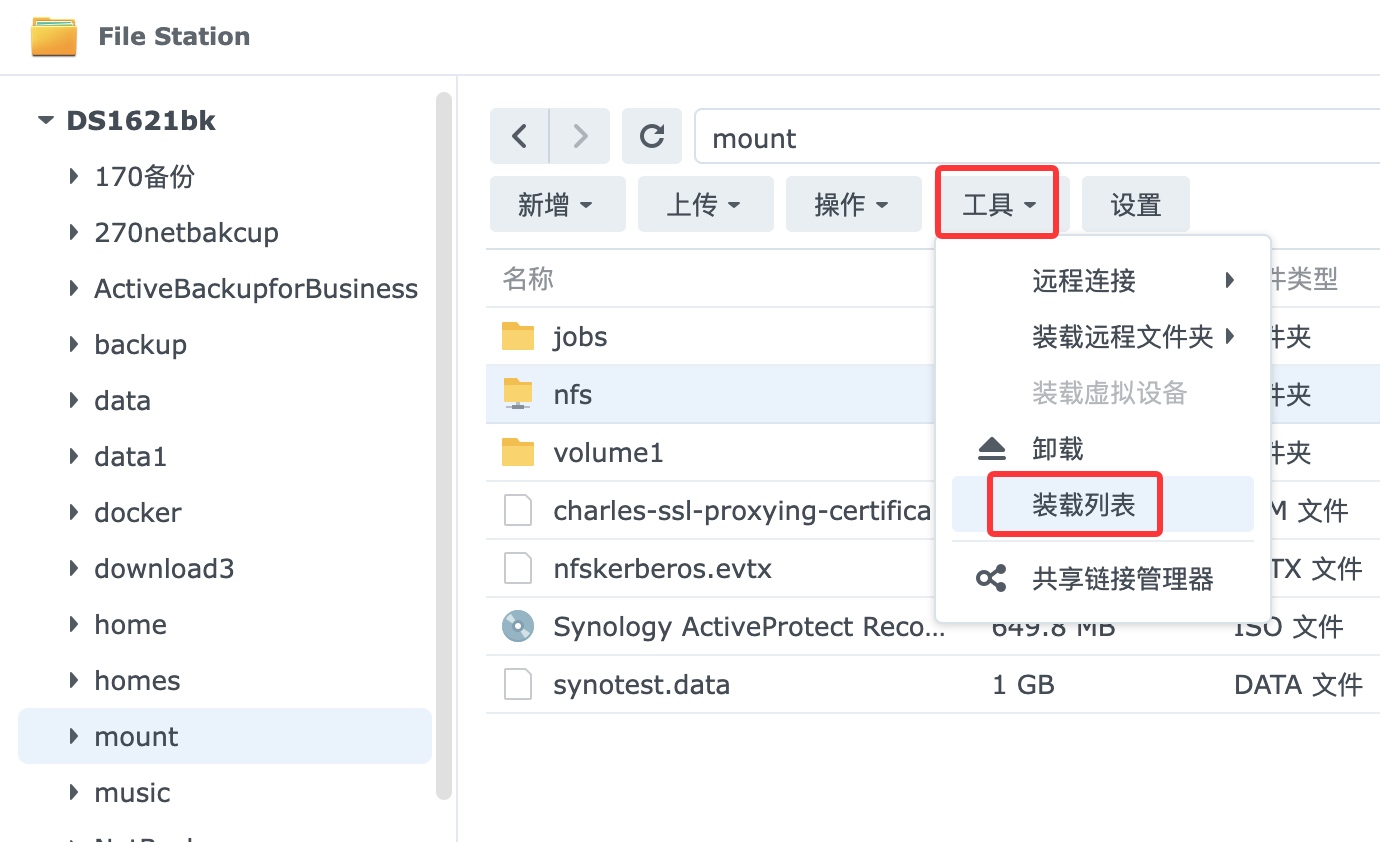Image resolution: width=1380 pixels, height=842 pixels.
Task: Click the 设置 button
Action: click(1136, 205)
